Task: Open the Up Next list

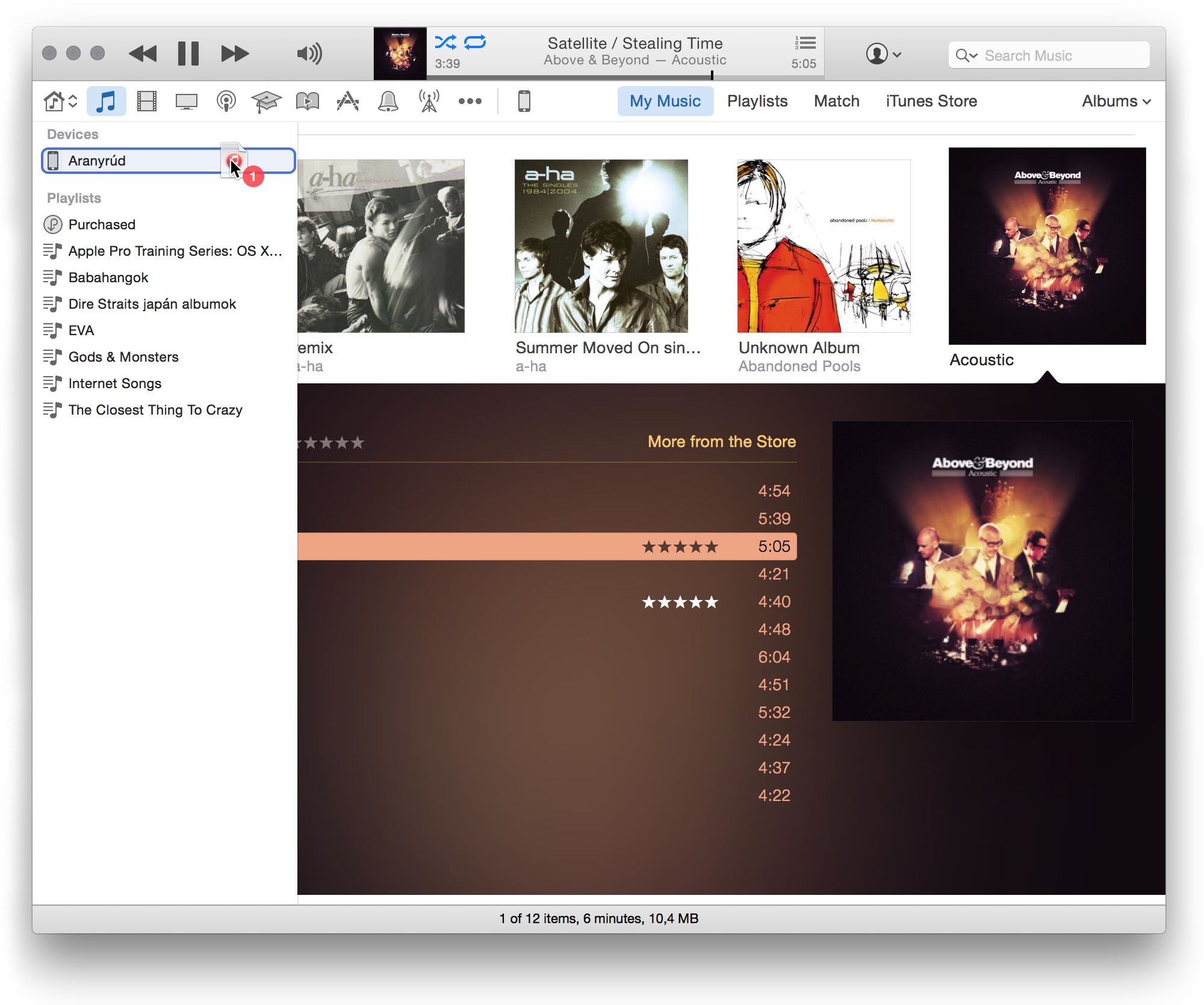Action: click(805, 43)
